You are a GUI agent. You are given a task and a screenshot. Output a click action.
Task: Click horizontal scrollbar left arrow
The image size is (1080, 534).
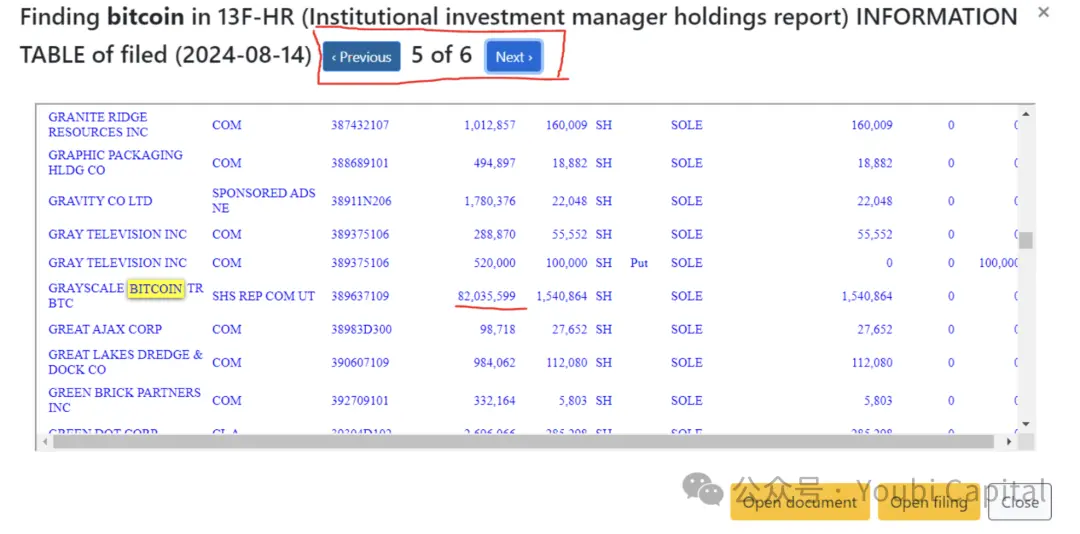point(44,441)
